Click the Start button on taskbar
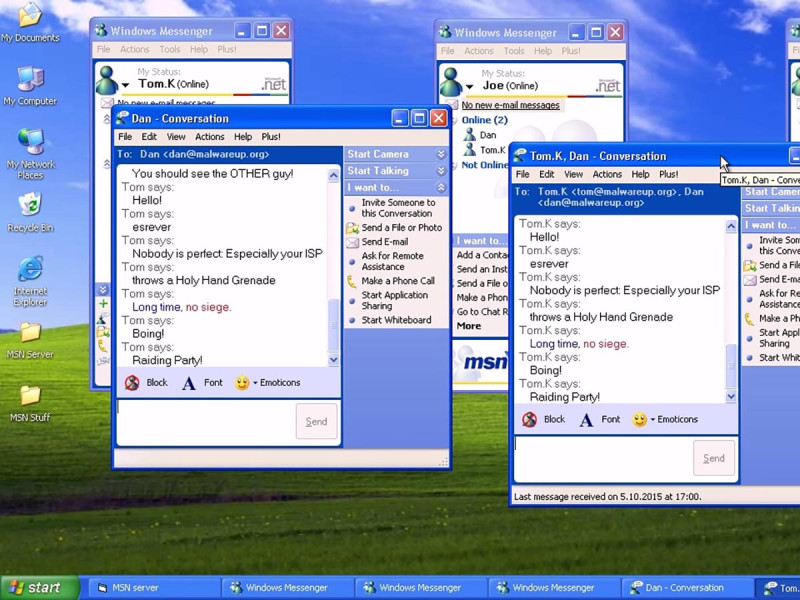The width and height of the screenshot is (800, 600). point(40,588)
